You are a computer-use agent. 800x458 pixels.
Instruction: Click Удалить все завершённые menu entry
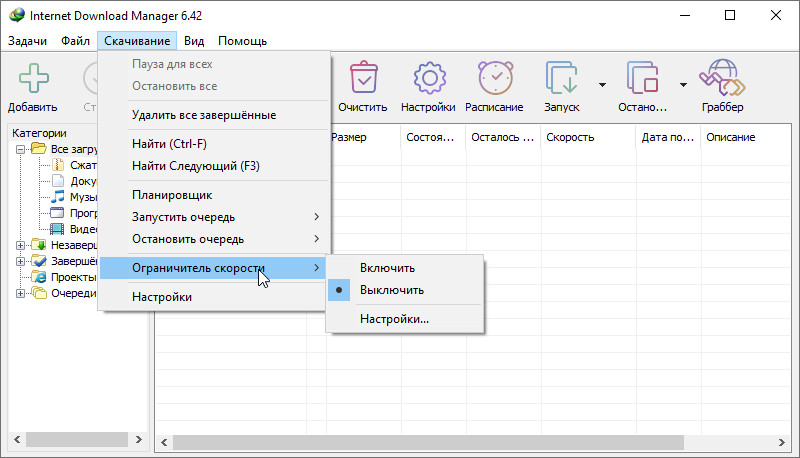[203, 115]
